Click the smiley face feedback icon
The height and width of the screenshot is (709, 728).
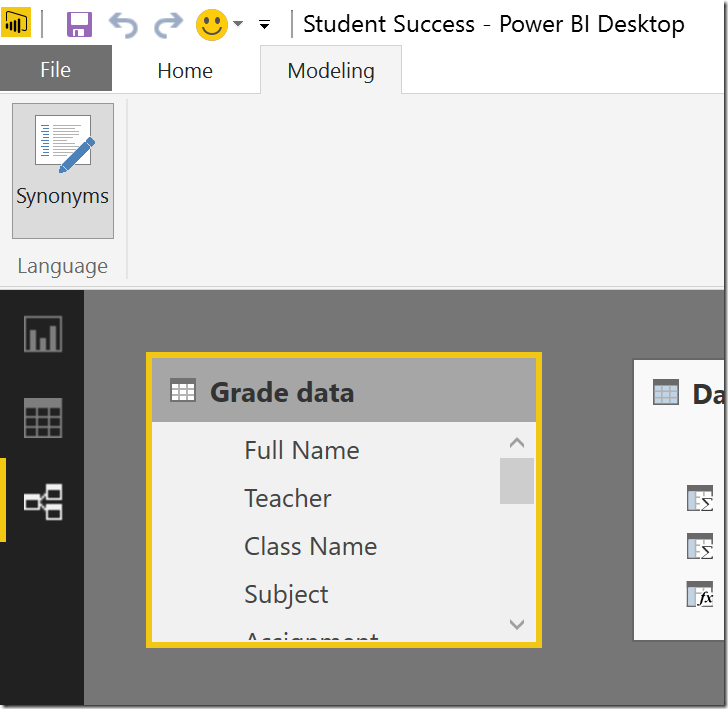(211, 24)
